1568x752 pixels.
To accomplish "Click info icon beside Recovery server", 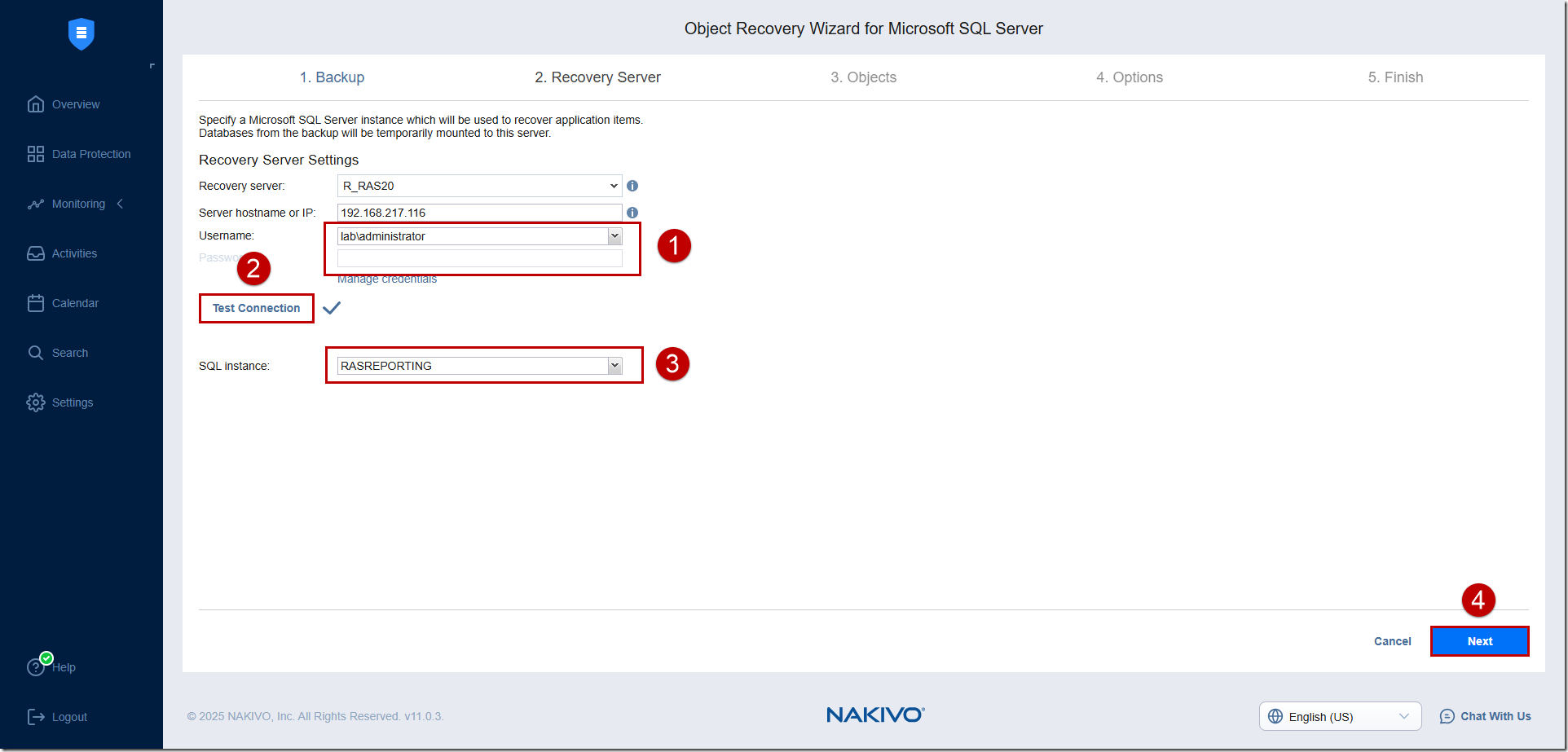I will pos(632,186).
